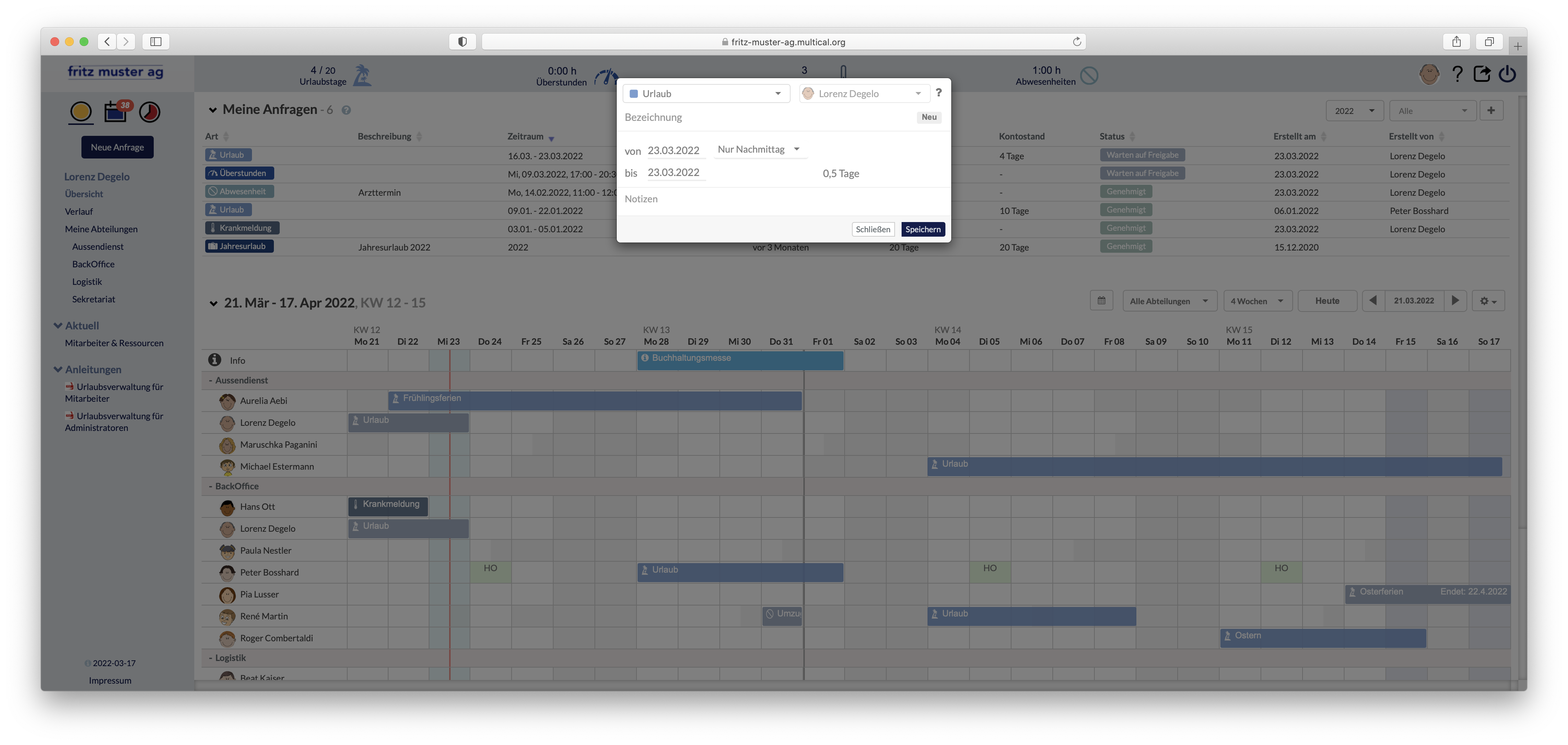Open the Nur Nachmittag dropdown
This screenshot has height=745, width=1568.
[760, 149]
